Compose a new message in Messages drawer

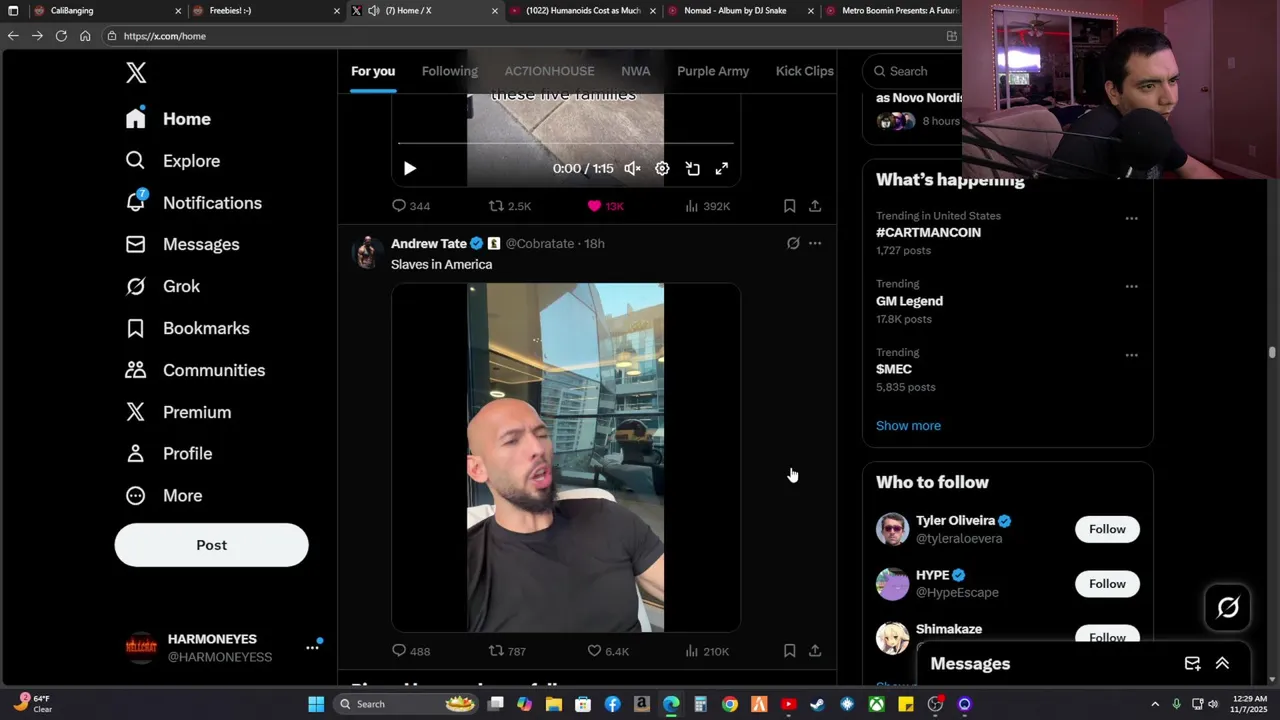click(x=1192, y=664)
